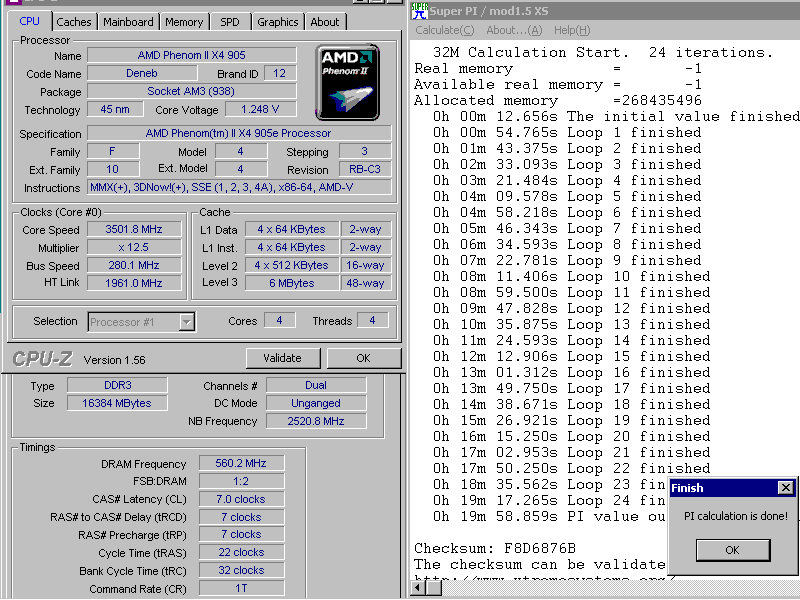The height and width of the screenshot is (600, 800).
Task: Click the Super PI window title icon
Action: [419, 10]
